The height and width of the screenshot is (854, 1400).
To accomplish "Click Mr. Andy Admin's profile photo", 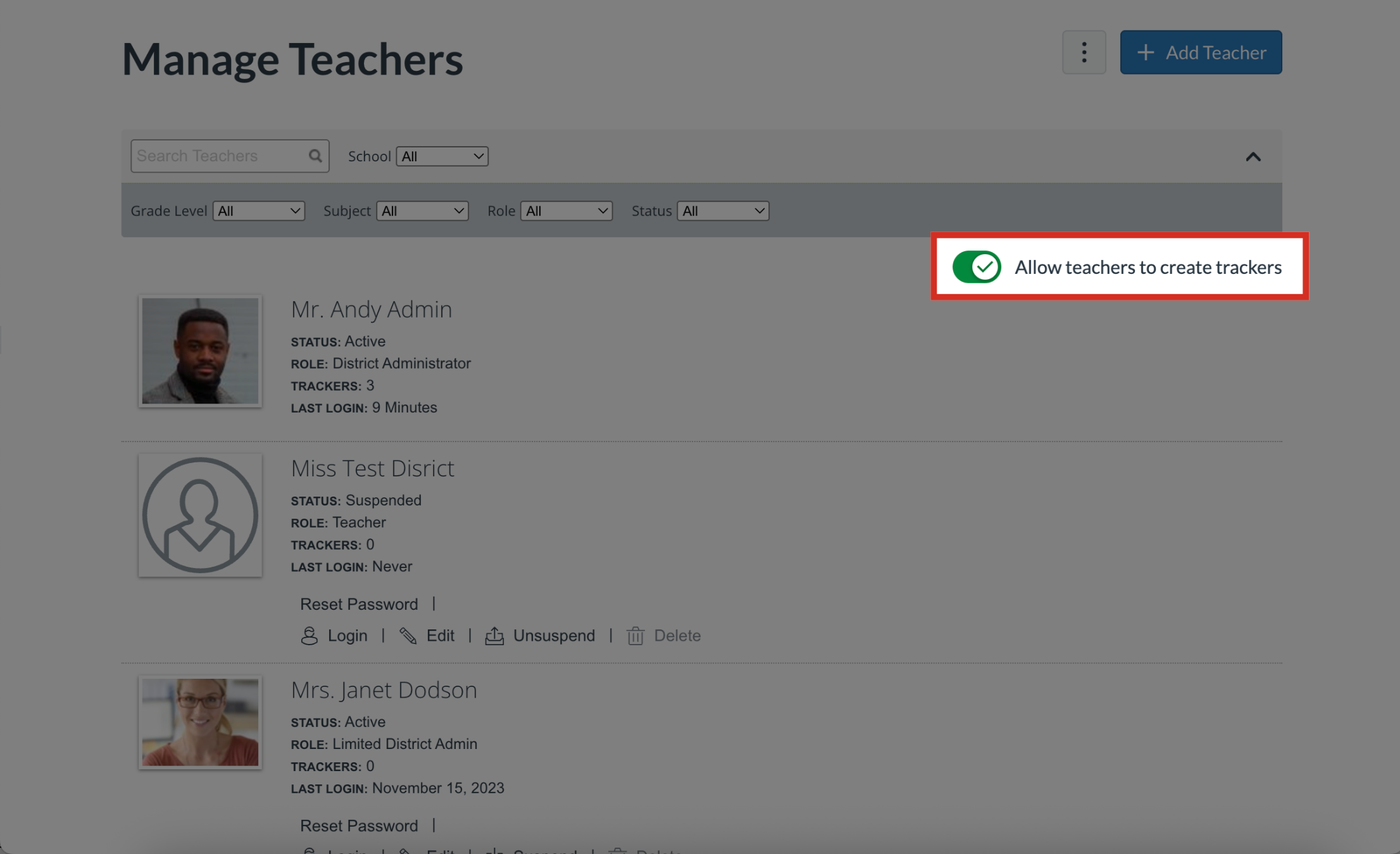I will pos(200,351).
